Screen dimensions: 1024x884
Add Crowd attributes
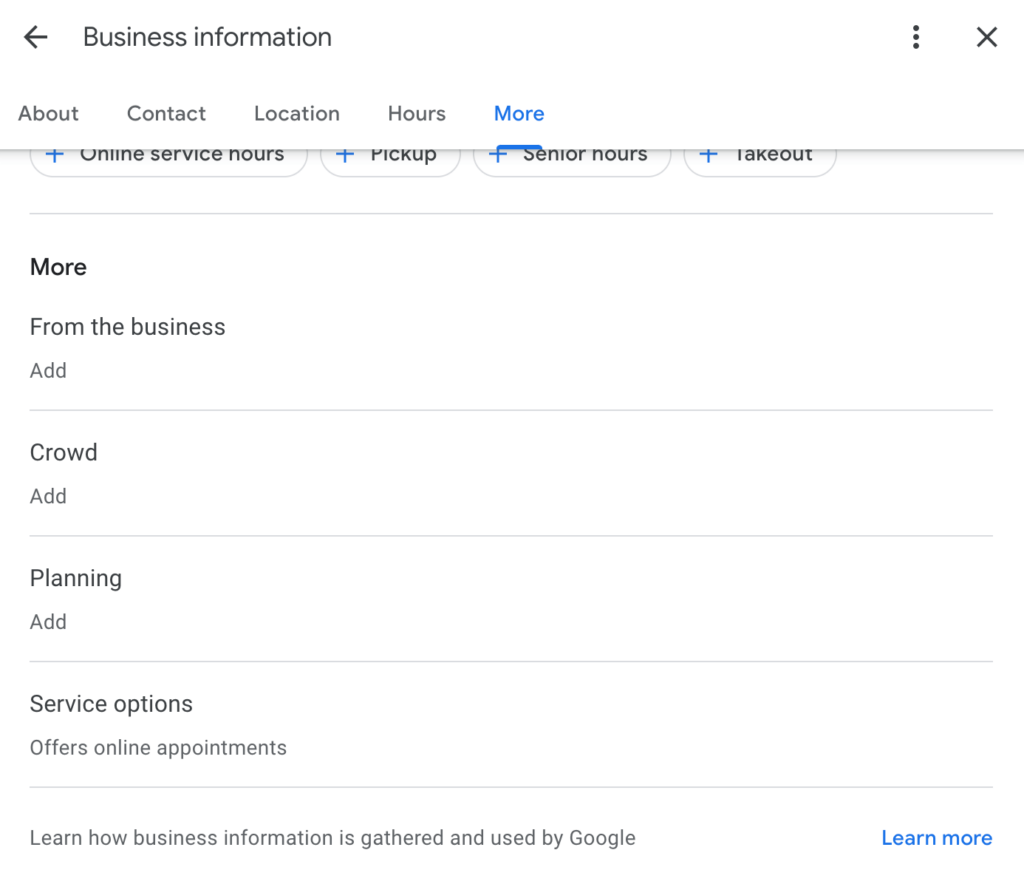[x=48, y=496]
